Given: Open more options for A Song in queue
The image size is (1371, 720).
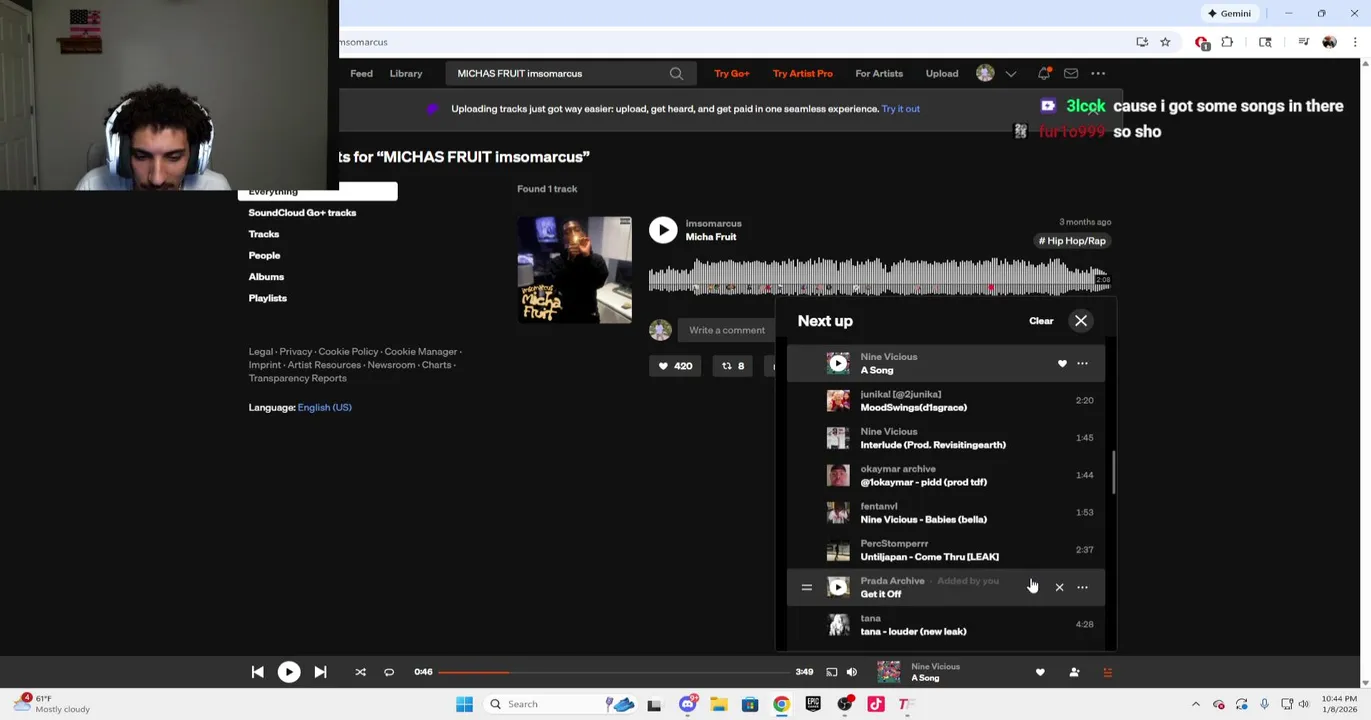Looking at the screenshot, I should pyautogui.click(x=1082, y=364).
